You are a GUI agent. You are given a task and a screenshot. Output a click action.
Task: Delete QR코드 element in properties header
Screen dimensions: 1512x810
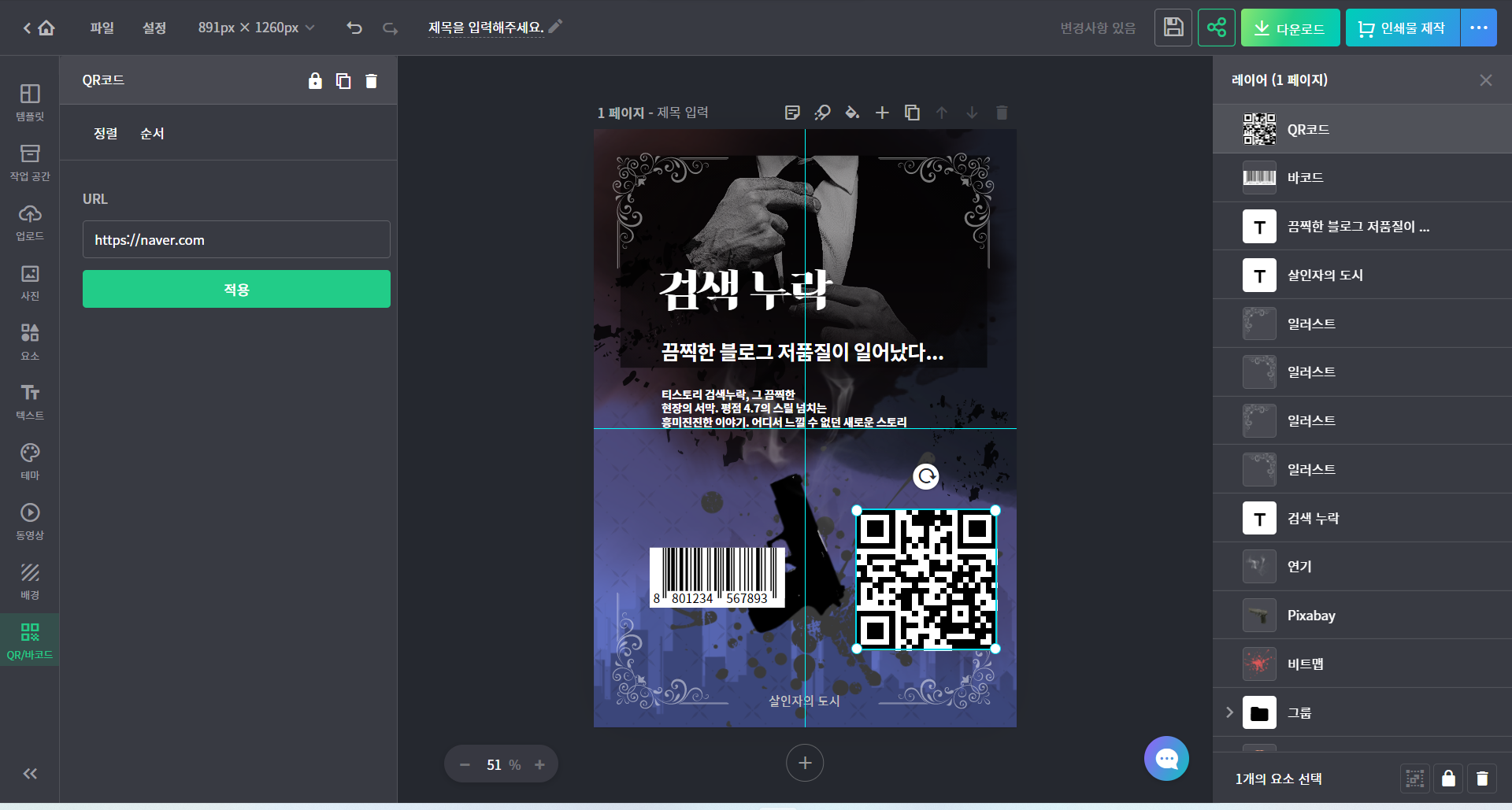[372, 80]
